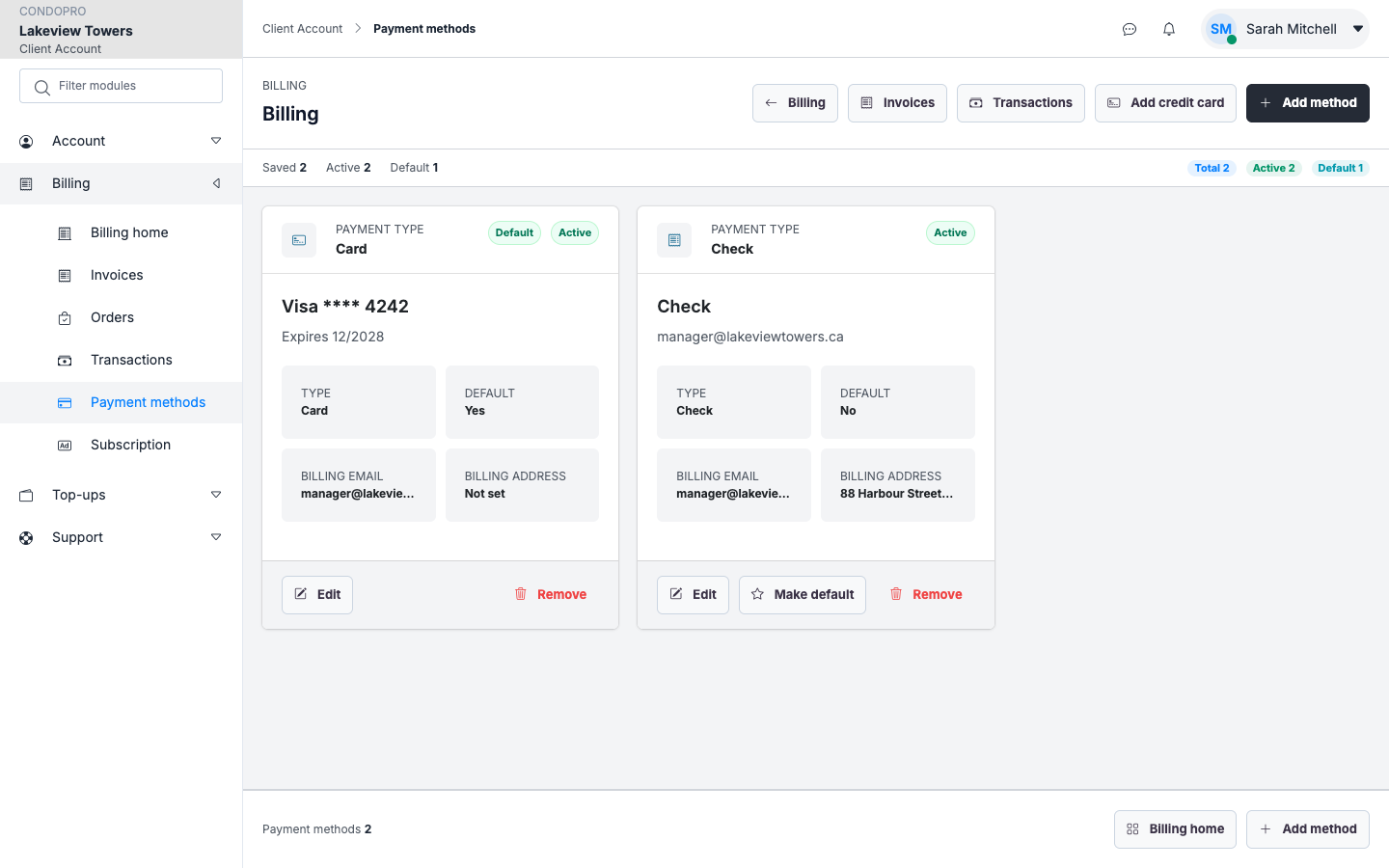Click the Billing home sidebar icon

pyautogui.click(x=65, y=233)
